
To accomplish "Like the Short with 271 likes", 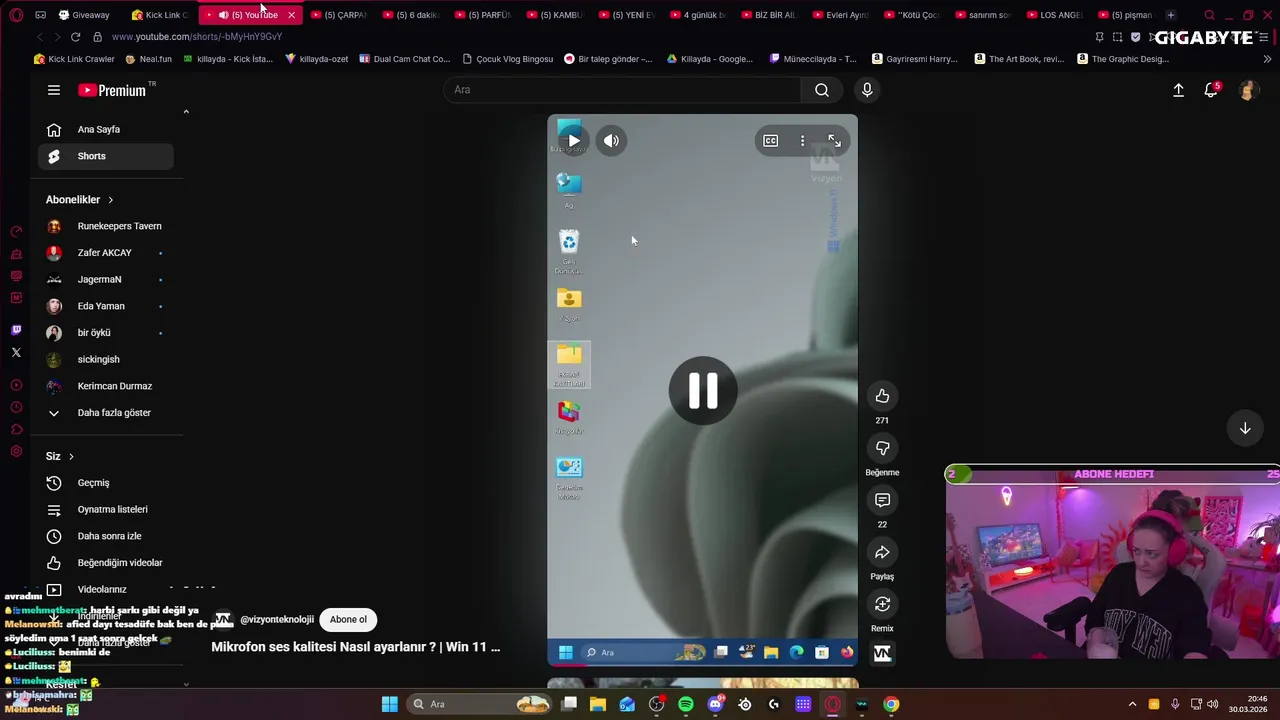I will [x=882, y=396].
